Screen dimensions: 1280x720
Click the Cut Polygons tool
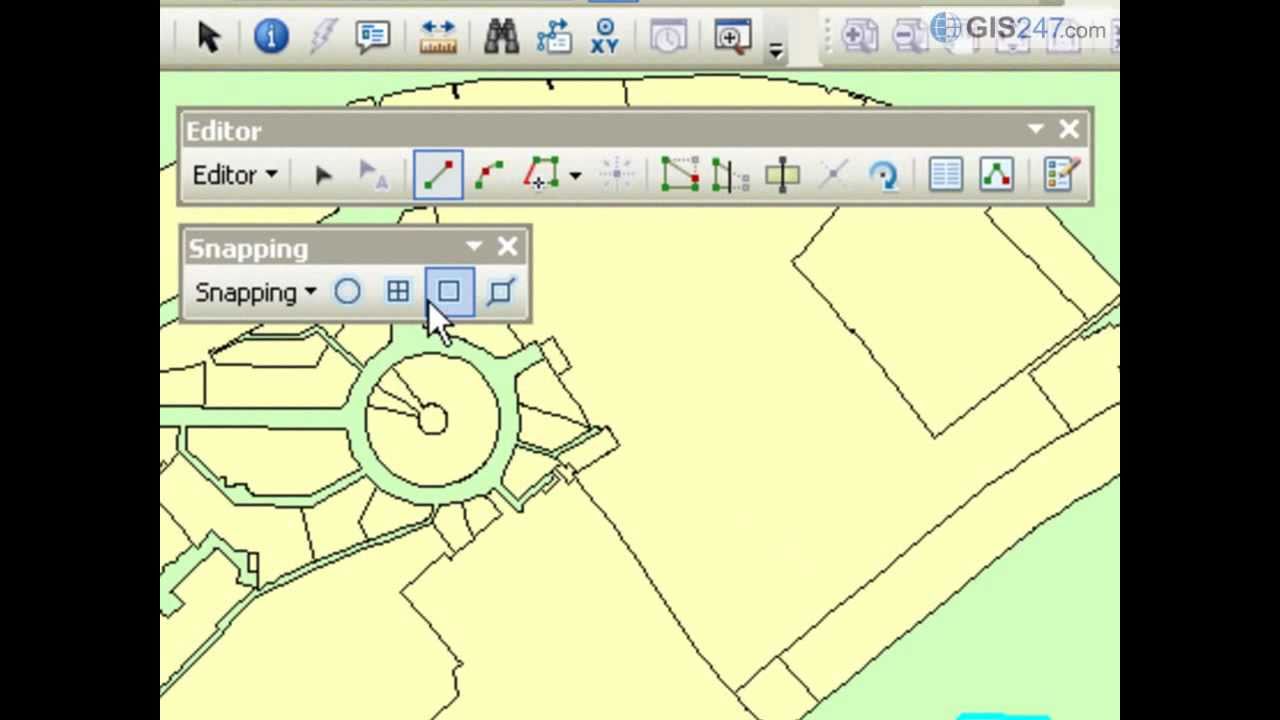(x=782, y=175)
